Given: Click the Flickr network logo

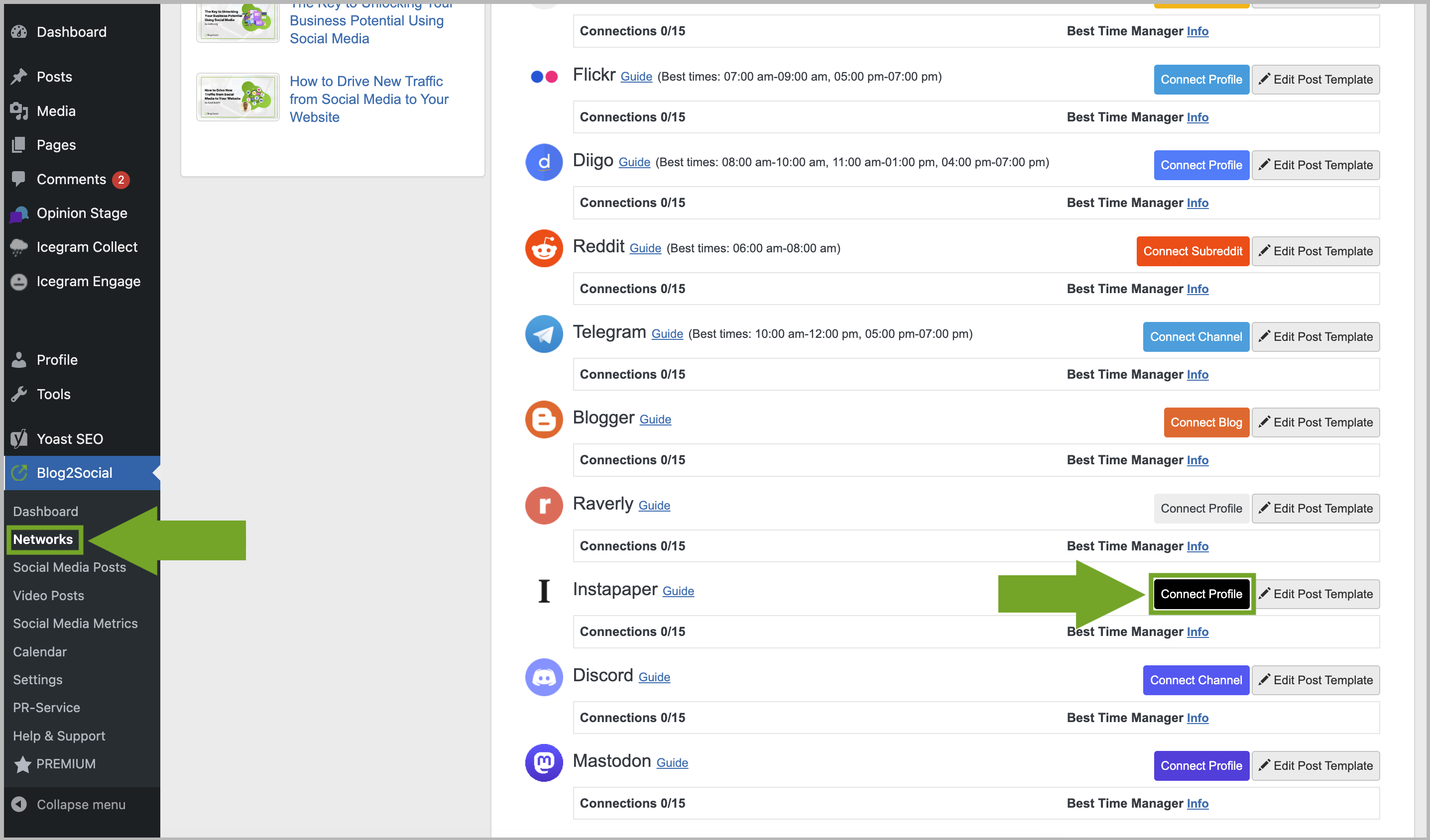Looking at the screenshot, I should 544,77.
